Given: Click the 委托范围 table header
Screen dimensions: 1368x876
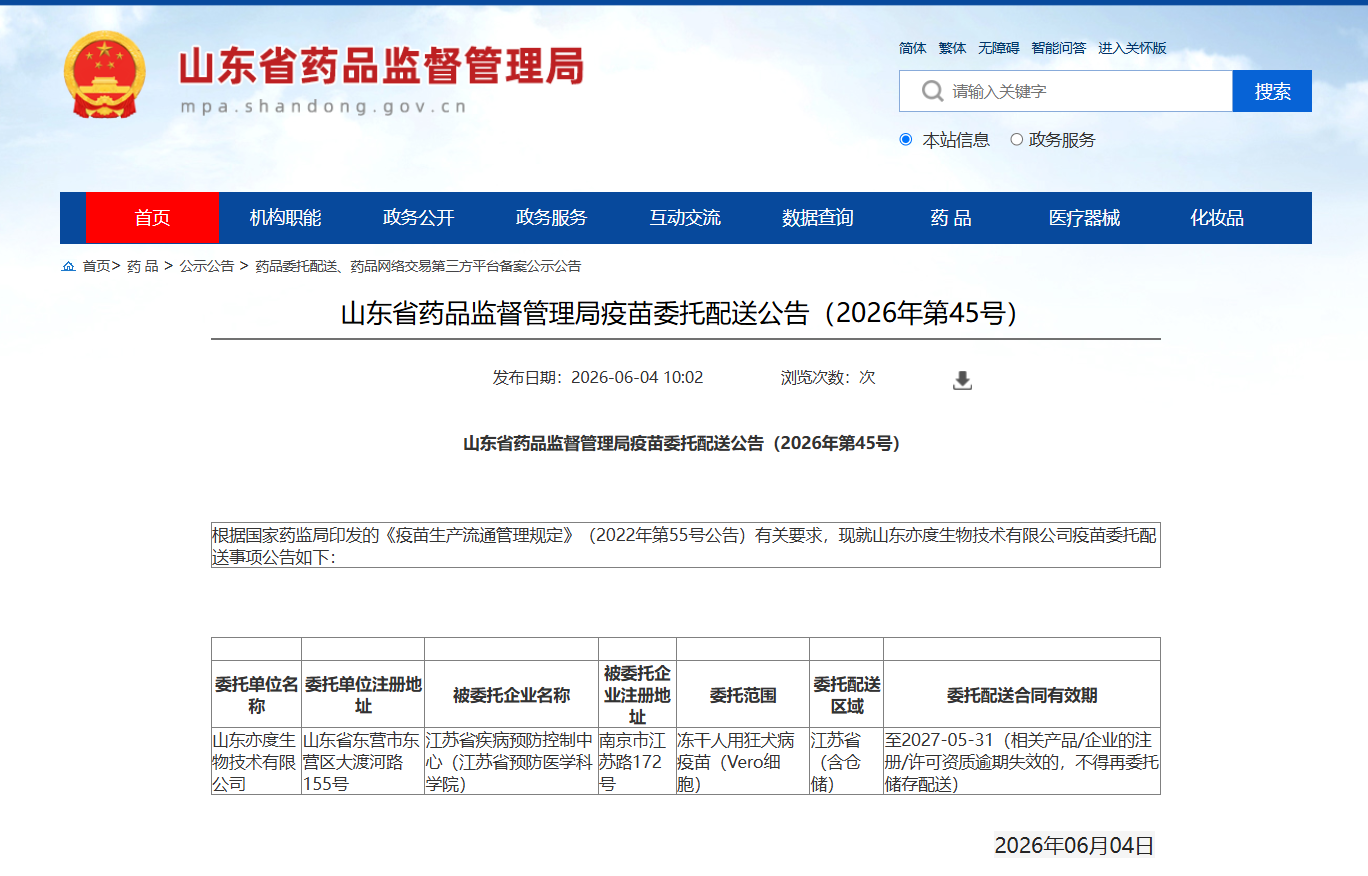Looking at the screenshot, I should click(743, 695).
